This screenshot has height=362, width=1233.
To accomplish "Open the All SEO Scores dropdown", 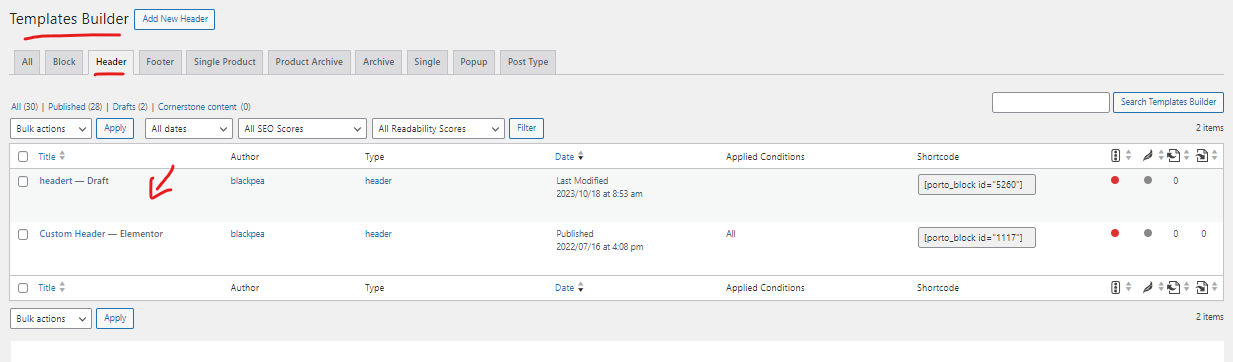I will (x=303, y=128).
